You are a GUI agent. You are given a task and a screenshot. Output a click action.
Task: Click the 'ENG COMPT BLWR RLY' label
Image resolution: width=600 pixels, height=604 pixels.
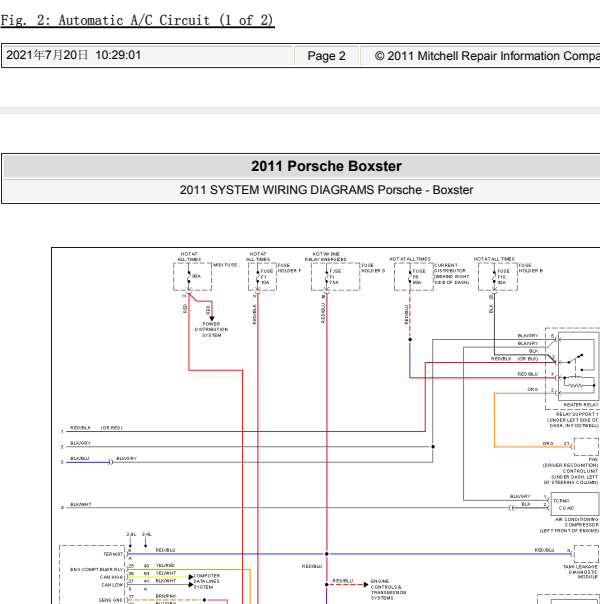[96, 569]
